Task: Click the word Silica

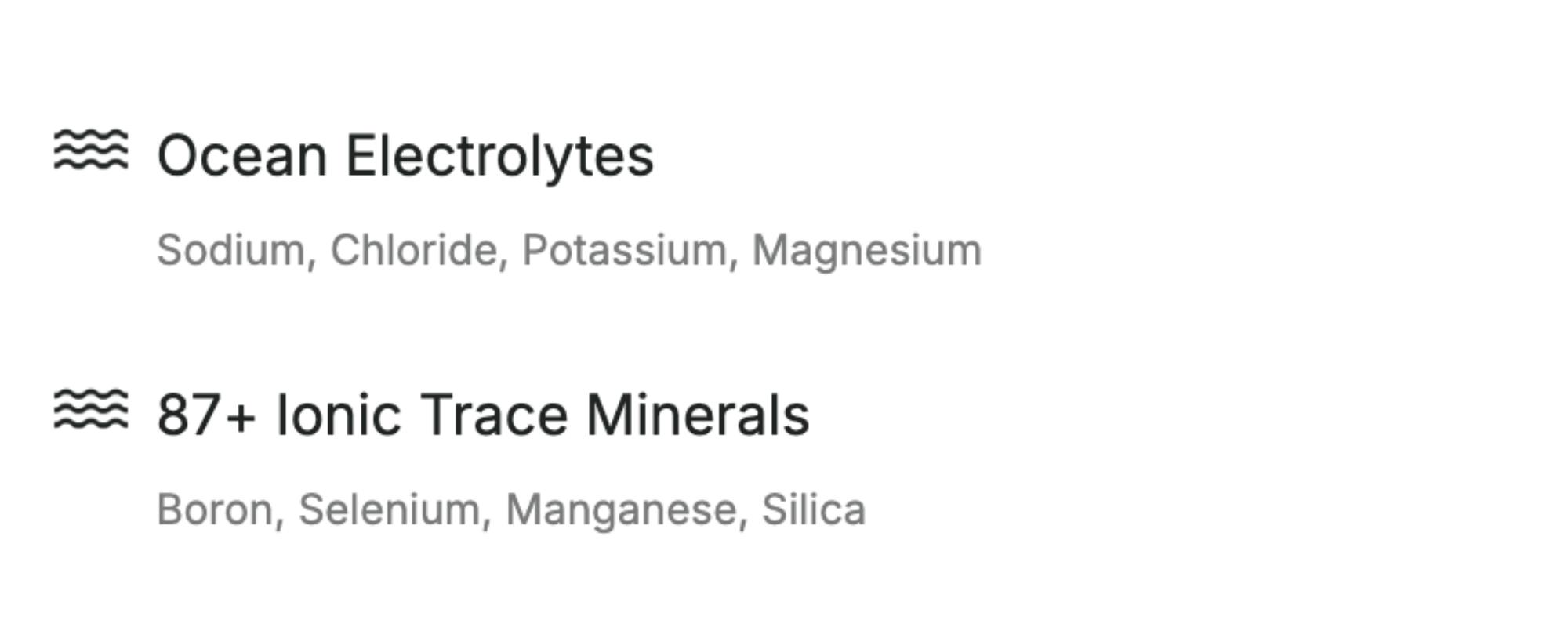Action: click(x=813, y=509)
